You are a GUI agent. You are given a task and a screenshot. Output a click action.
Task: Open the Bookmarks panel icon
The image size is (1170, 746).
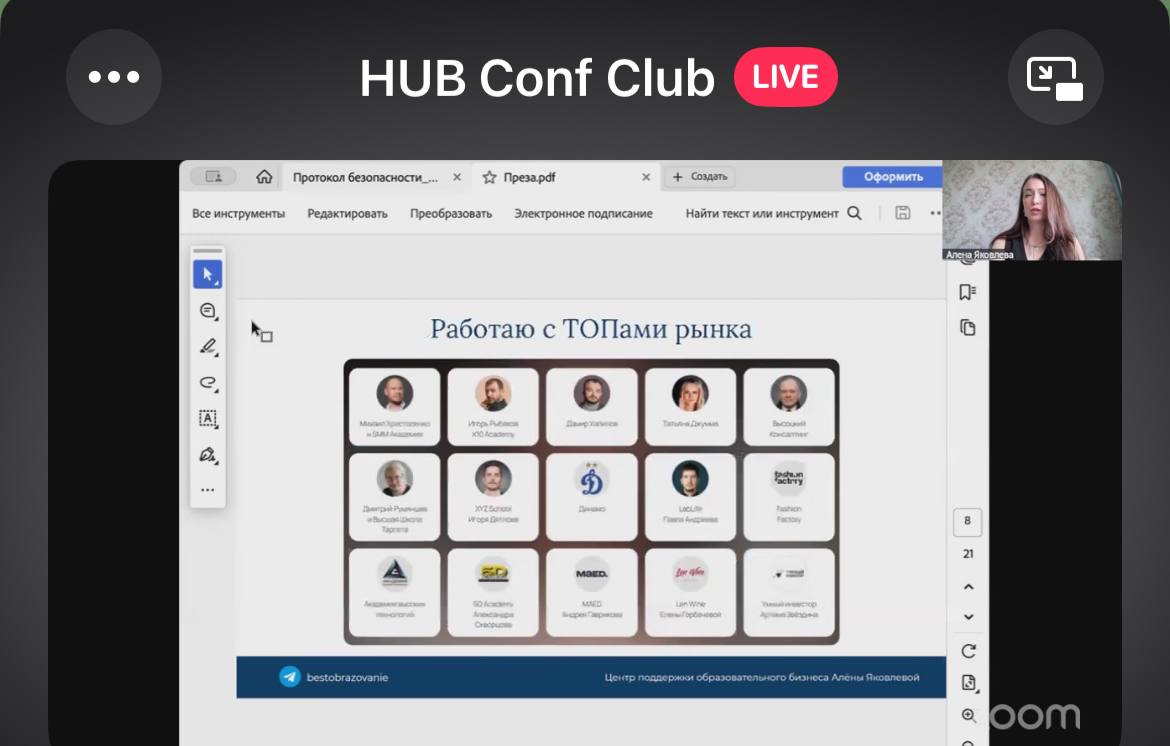[x=968, y=292]
